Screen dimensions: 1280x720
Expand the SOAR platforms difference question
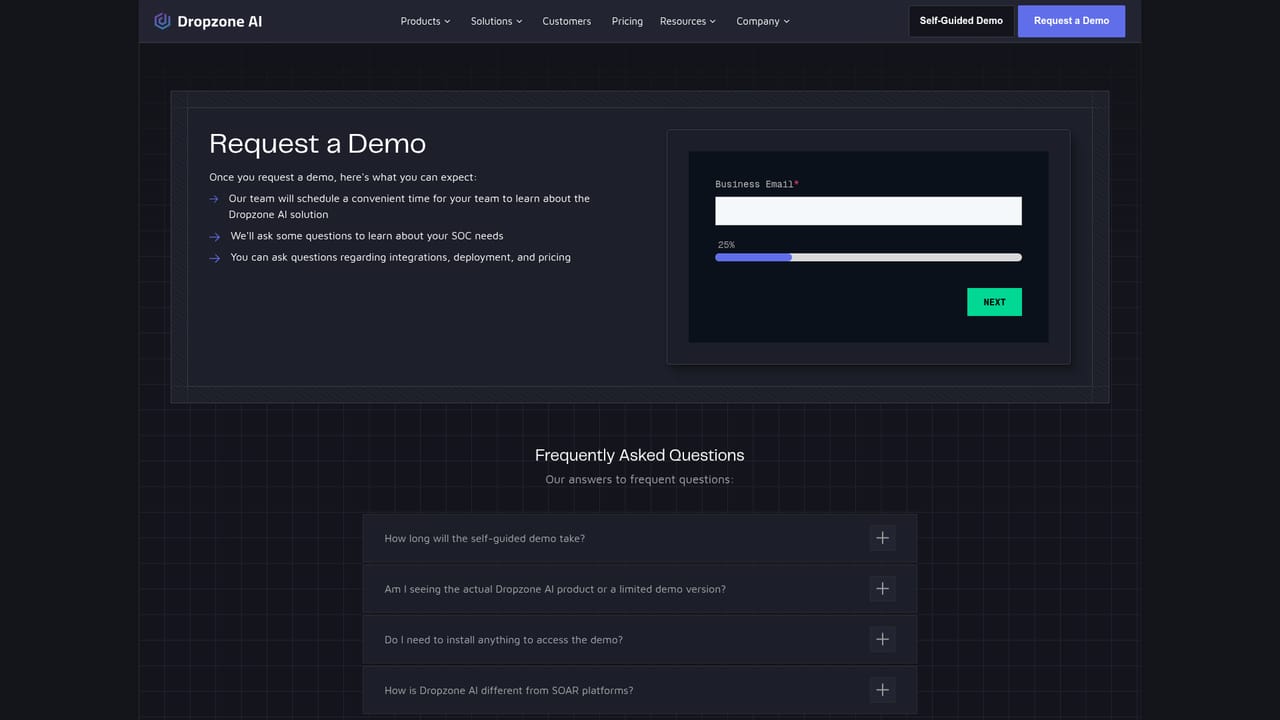pos(640,690)
